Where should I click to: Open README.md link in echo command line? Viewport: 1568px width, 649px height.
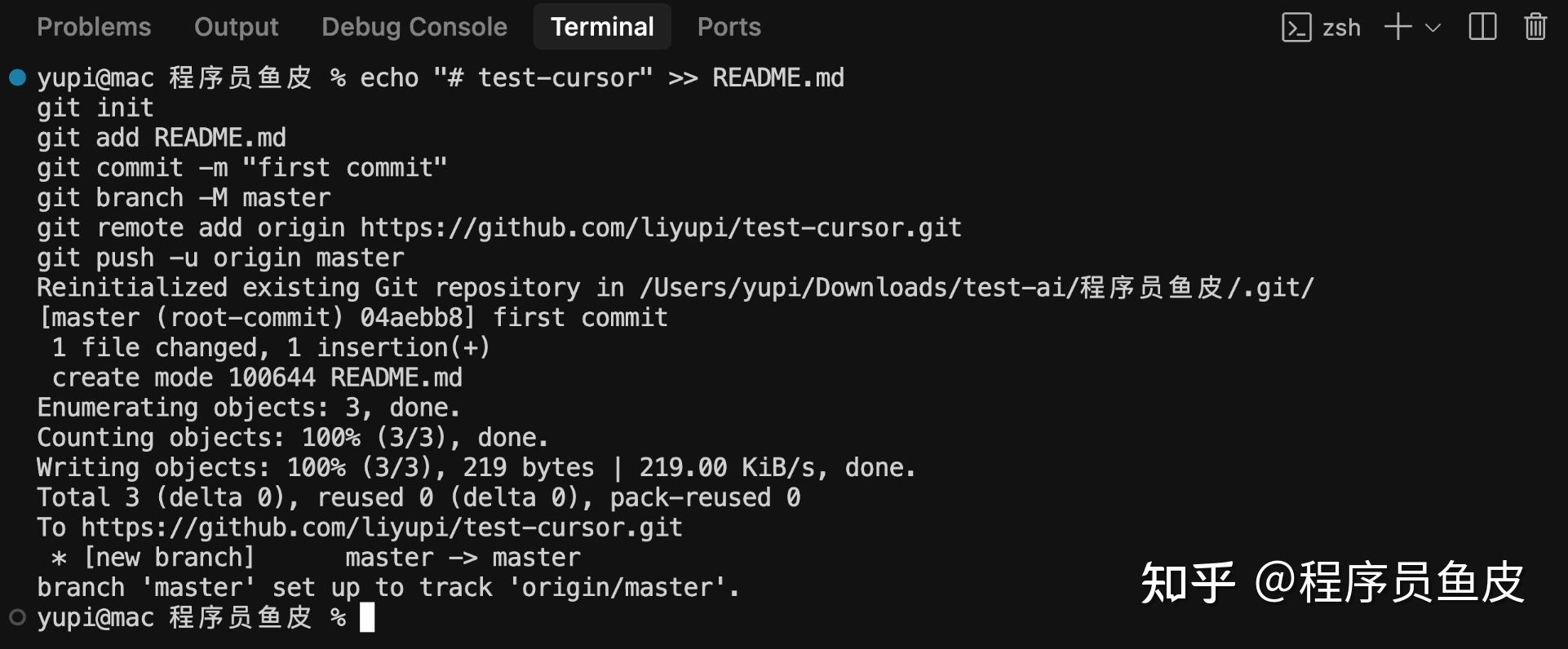click(777, 78)
